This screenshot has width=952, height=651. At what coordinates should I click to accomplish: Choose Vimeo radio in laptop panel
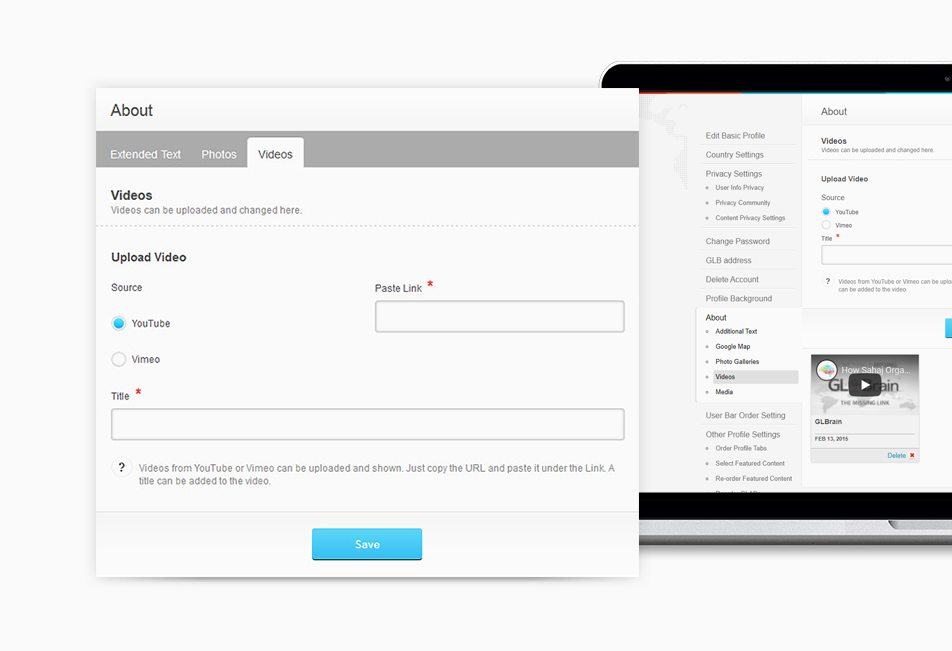[826, 225]
